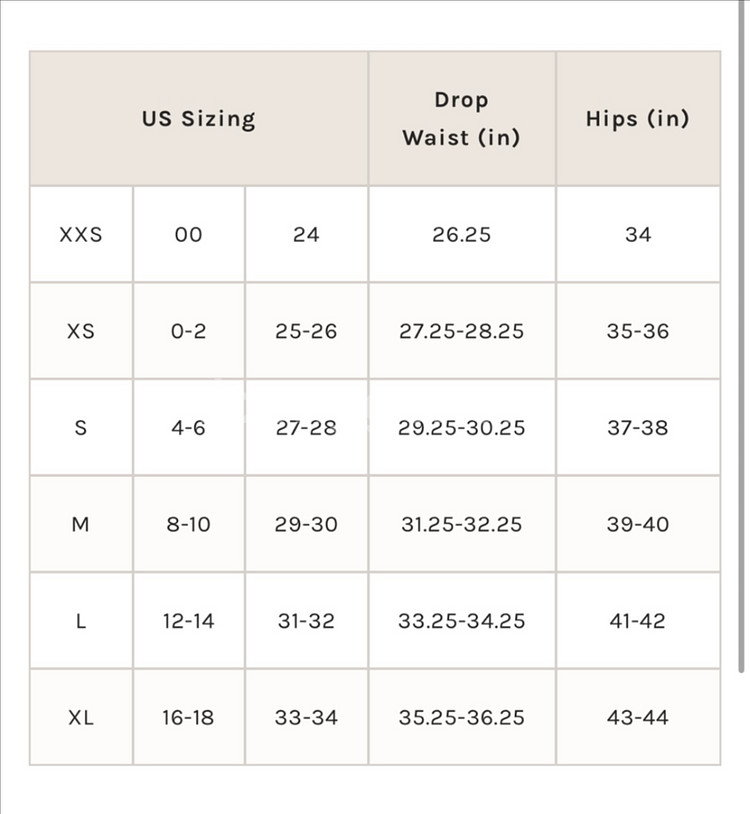Viewport: 750px width, 814px height.
Task: Click the XL size label cell
Action: coord(81,717)
